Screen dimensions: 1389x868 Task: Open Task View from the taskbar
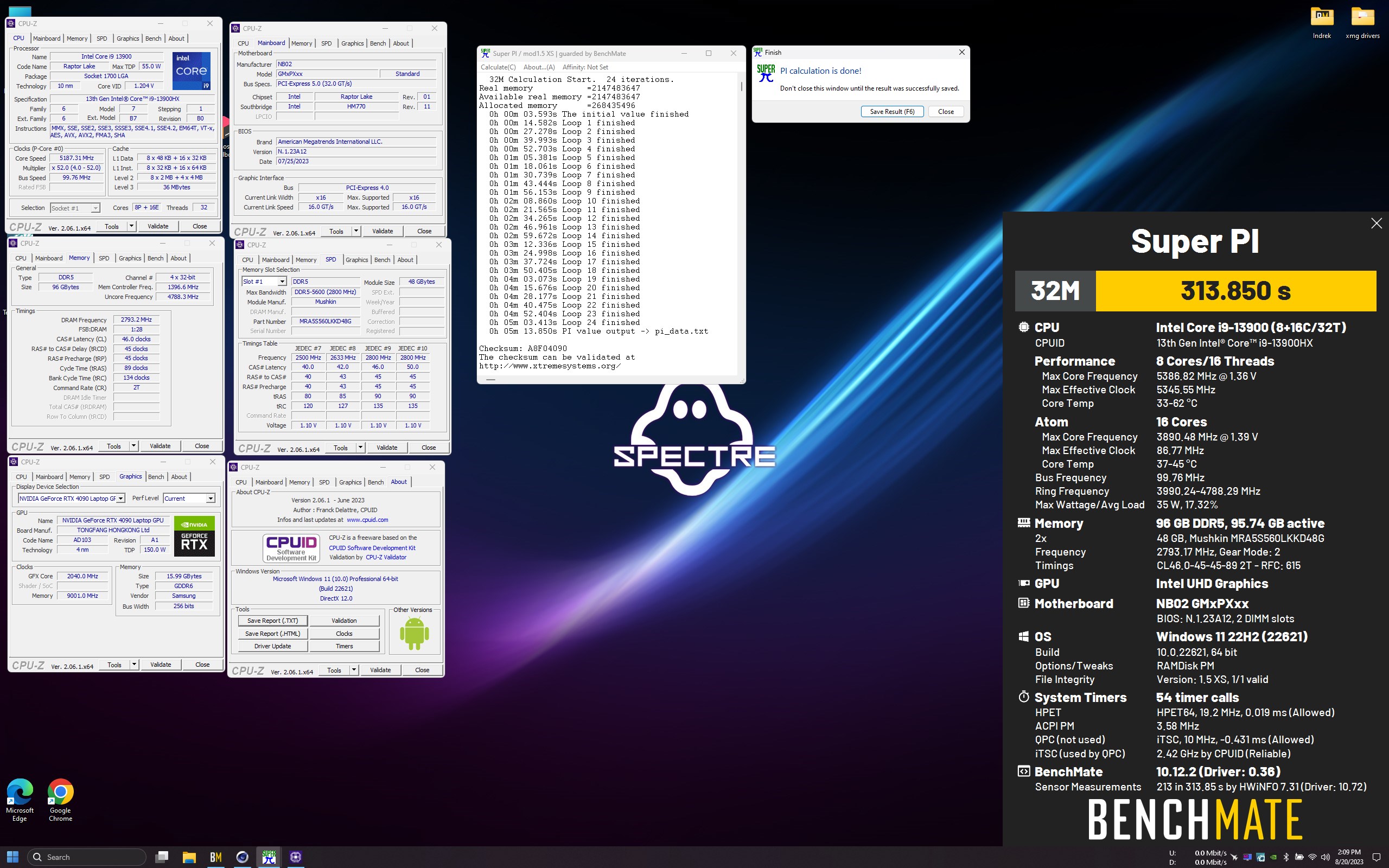[162, 857]
